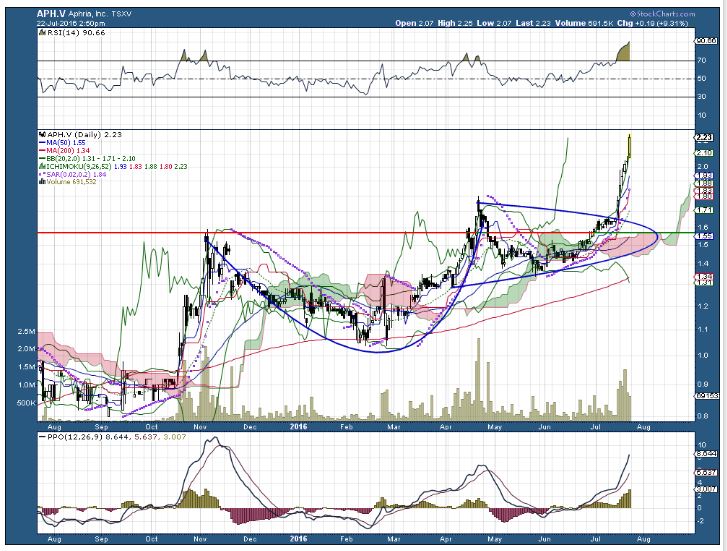Click the 2.5M volume scale label
Screen dimensions: 727x551
pyautogui.click(x=26, y=332)
